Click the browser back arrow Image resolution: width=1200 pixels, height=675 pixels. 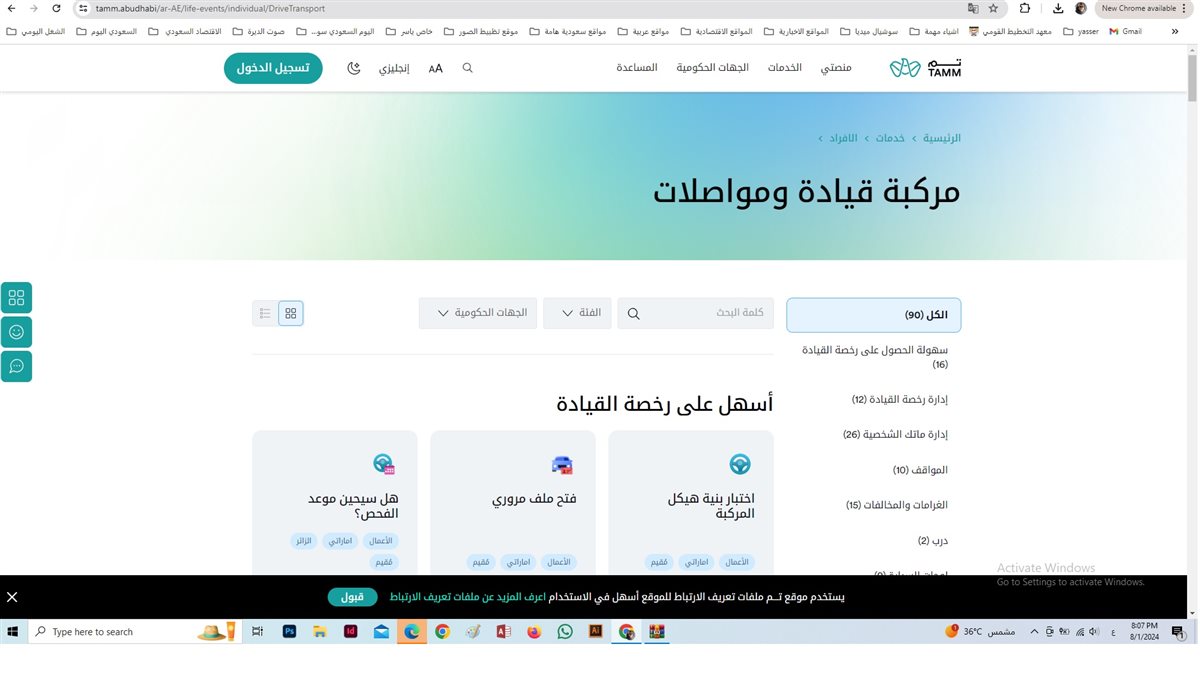click(x=10, y=8)
